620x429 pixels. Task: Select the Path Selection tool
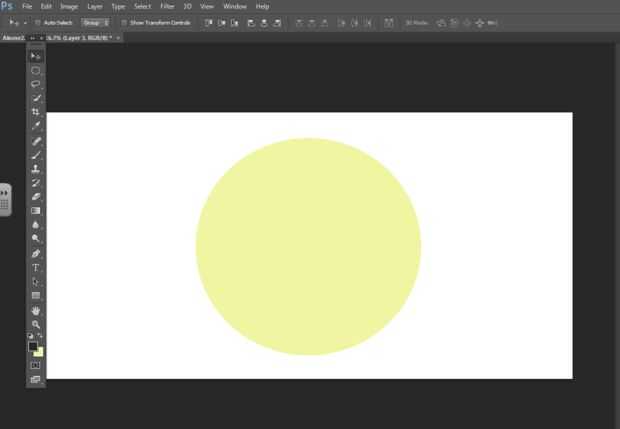coord(36,282)
